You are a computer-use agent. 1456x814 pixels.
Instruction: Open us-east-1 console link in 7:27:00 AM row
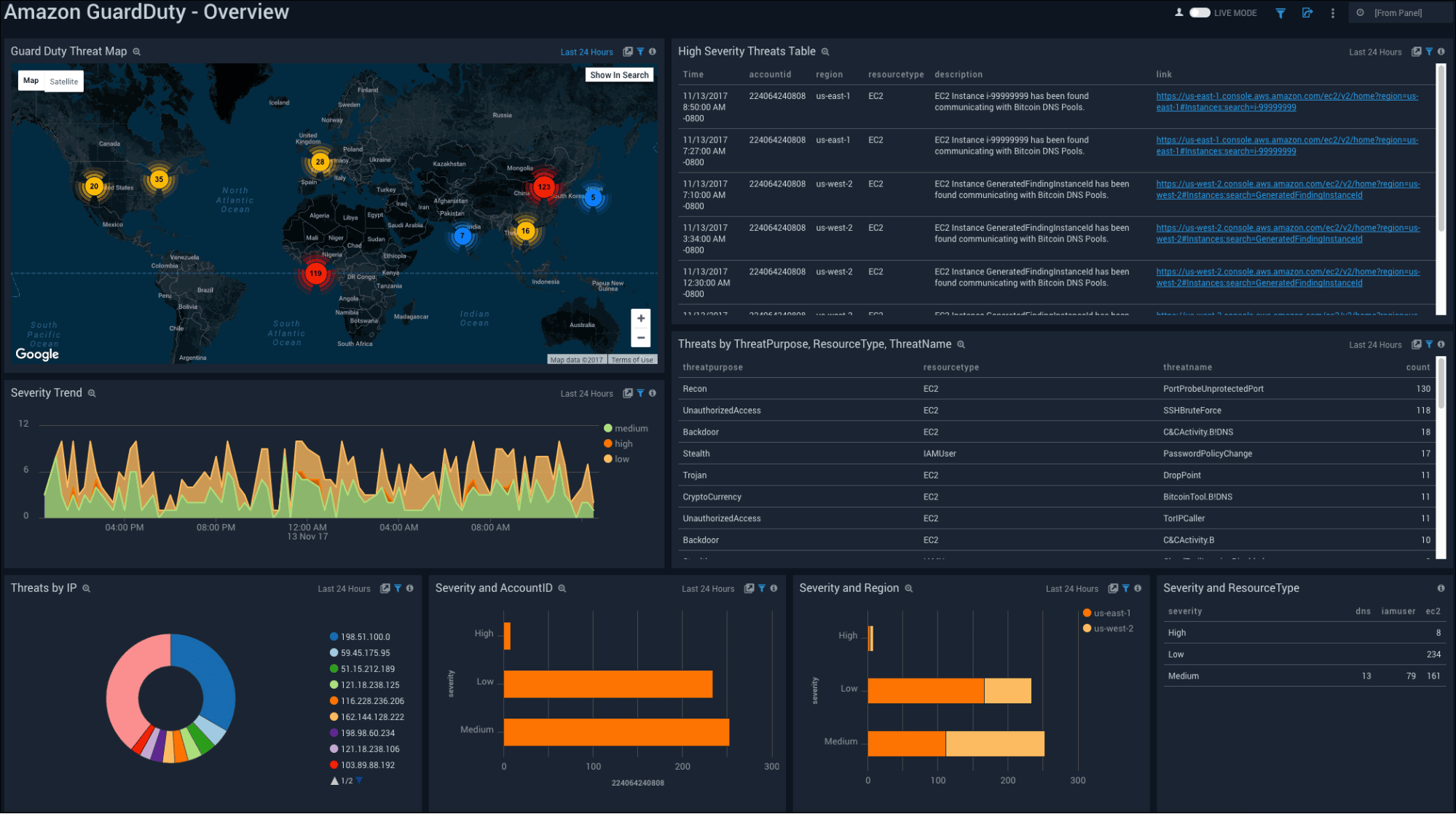pos(1287,146)
